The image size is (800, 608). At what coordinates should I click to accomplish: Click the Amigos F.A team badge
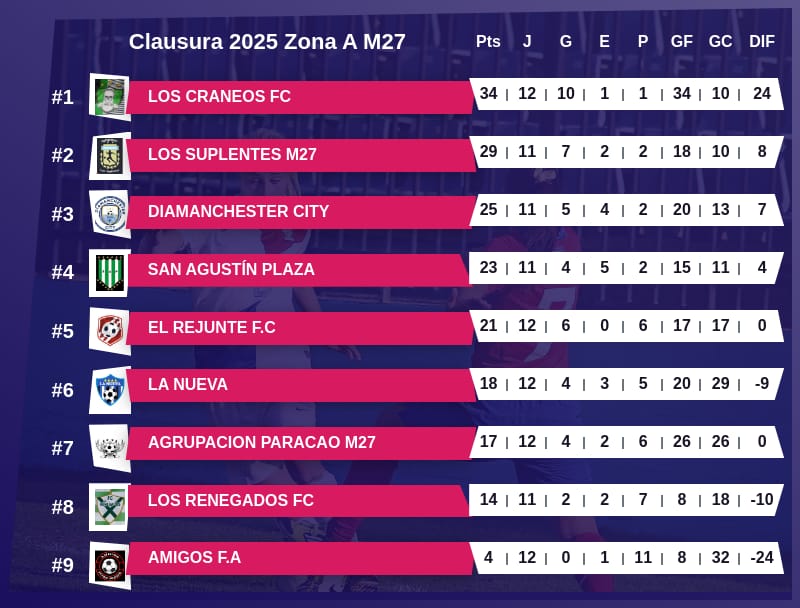click(x=110, y=565)
